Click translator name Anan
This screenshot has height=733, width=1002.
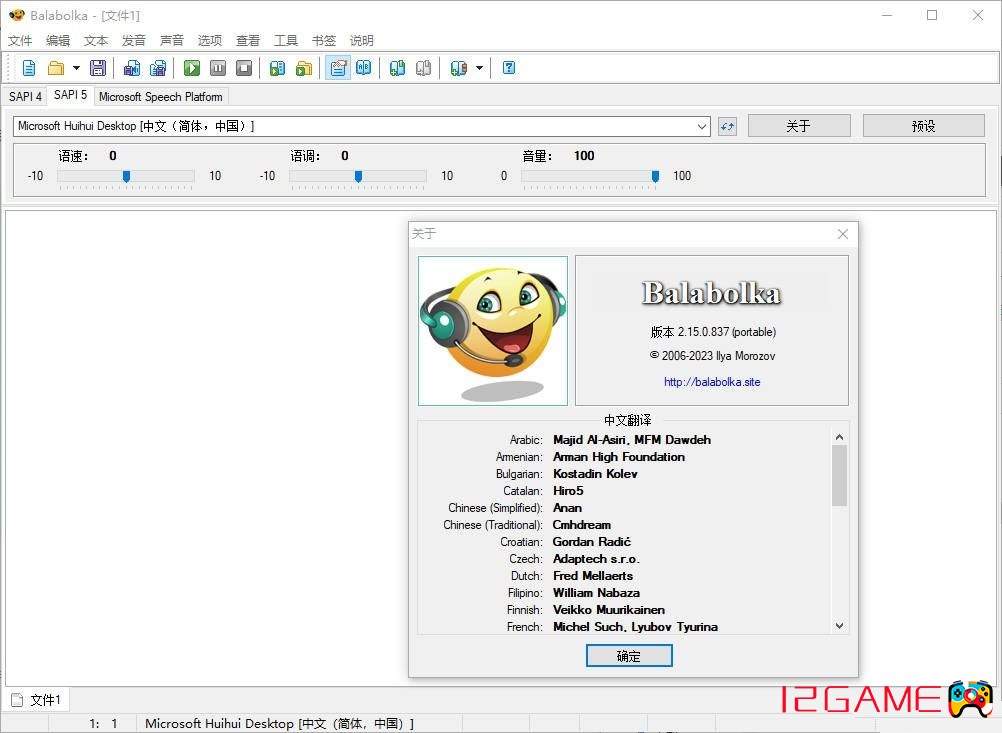pos(567,508)
